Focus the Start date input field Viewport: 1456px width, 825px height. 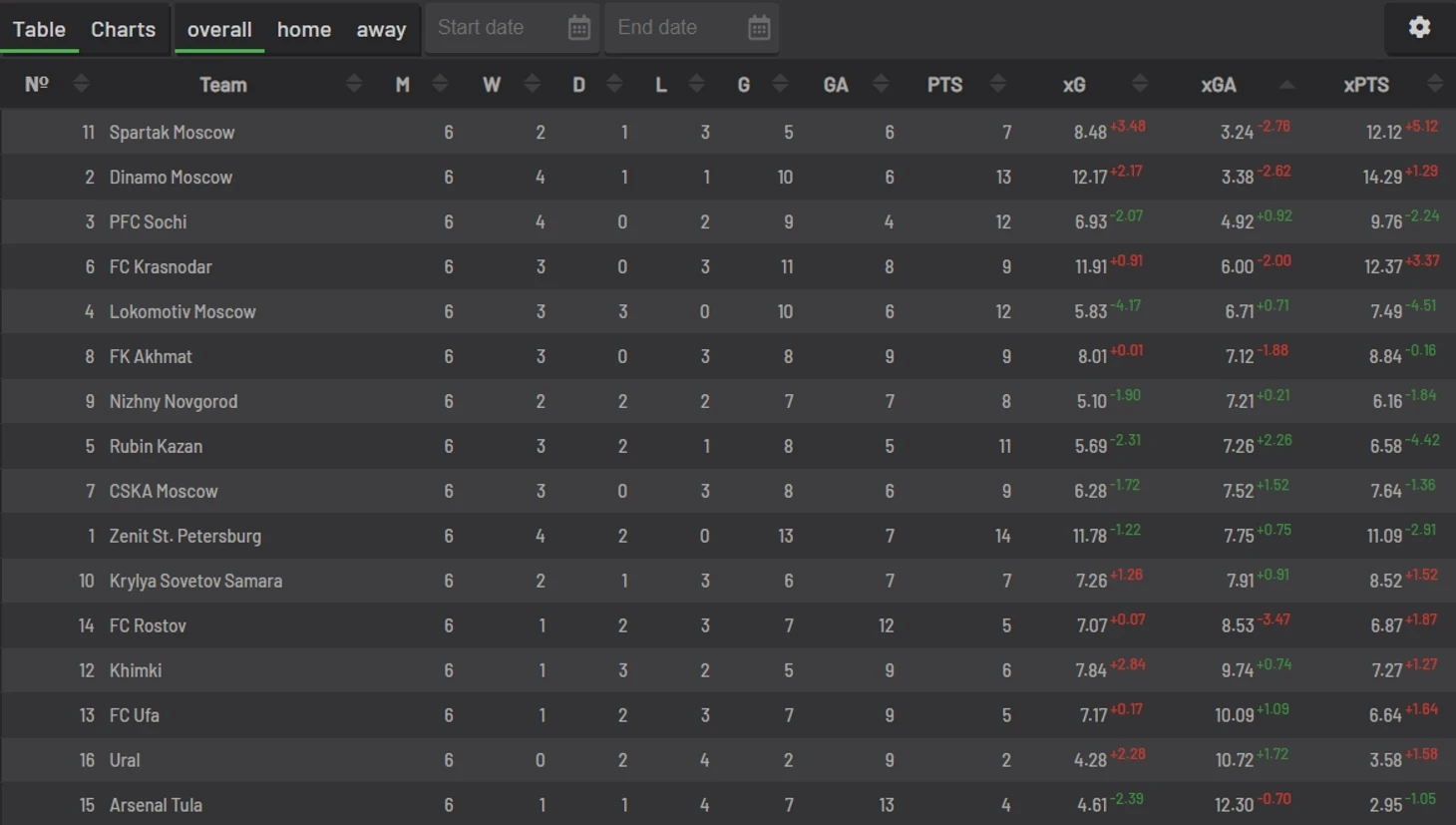click(x=497, y=28)
